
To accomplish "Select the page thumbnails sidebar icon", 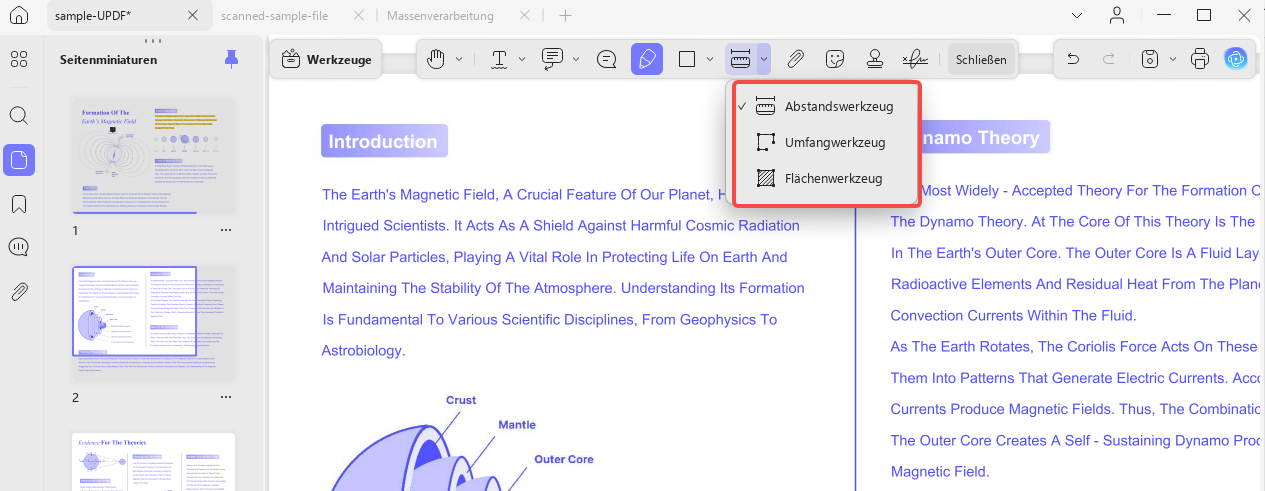I will pyautogui.click(x=18, y=160).
